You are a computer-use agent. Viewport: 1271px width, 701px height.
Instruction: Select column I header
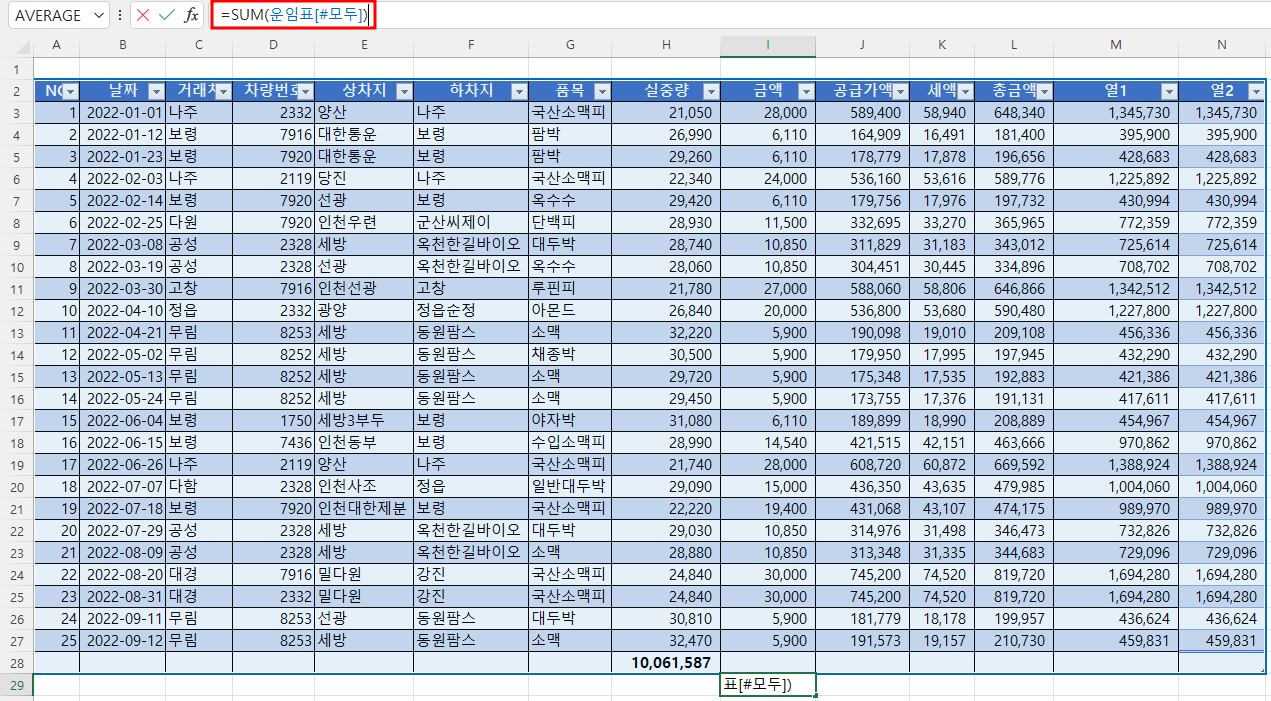pos(767,46)
